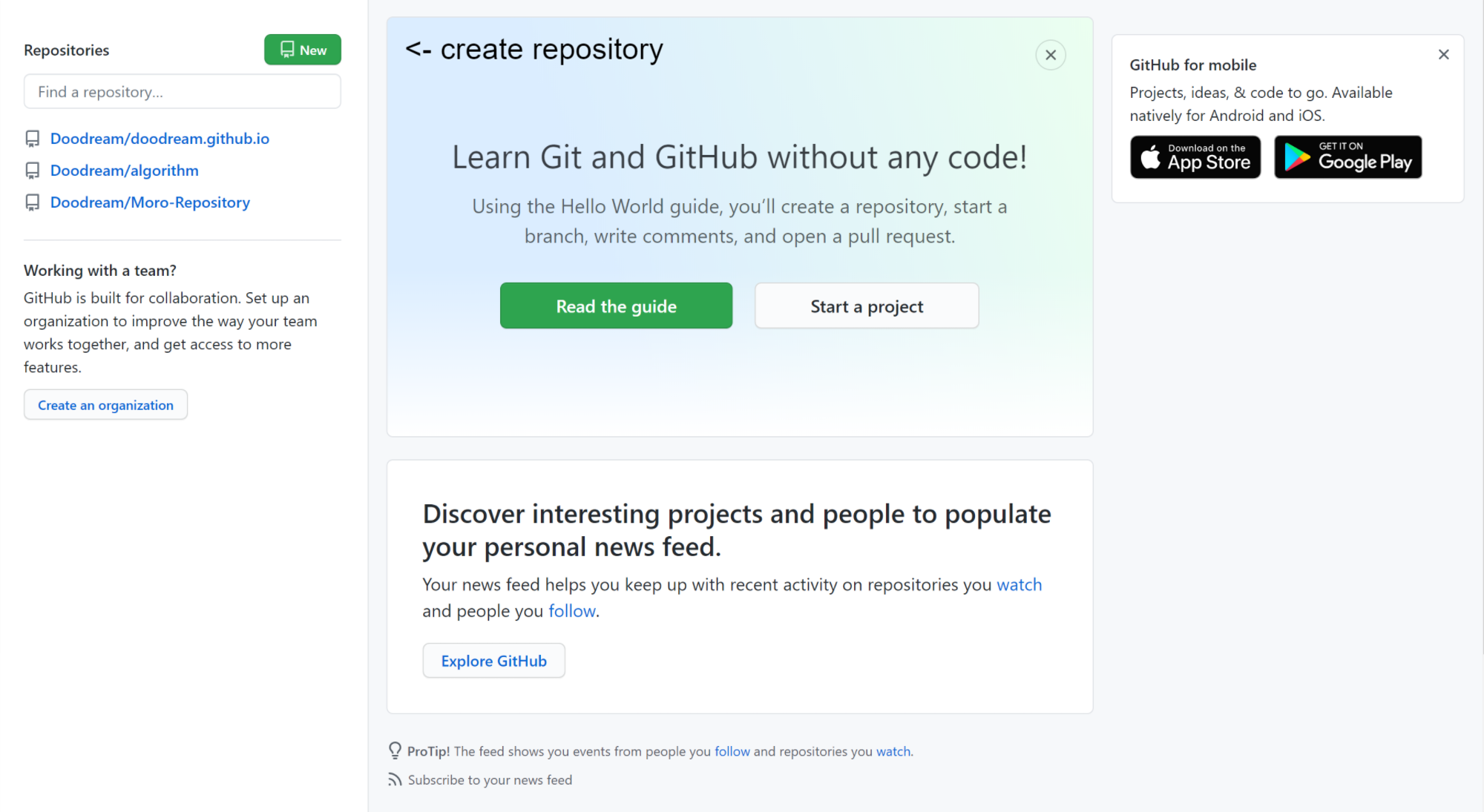
Task: Click the repo icon beside Doodream/doodream.github.io
Action: point(32,139)
